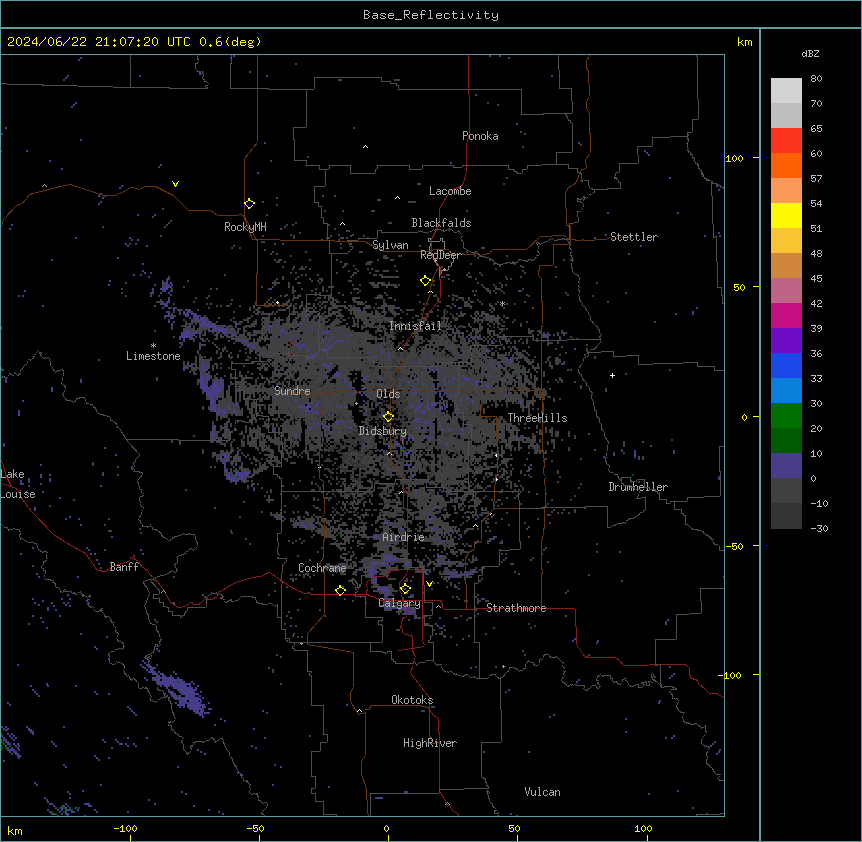Select the purple 10 dBZ color band
Image resolution: width=862 pixels, height=842 pixels.
pyautogui.click(x=786, y=466)
